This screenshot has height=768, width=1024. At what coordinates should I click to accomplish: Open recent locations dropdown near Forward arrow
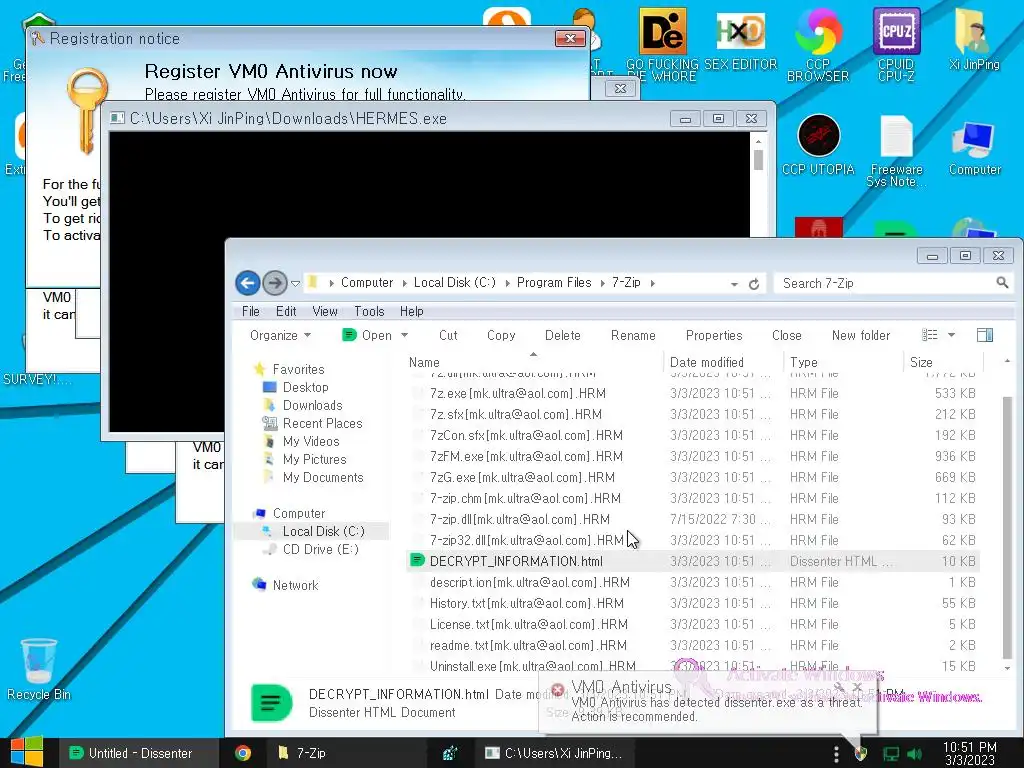coord(295,283)
